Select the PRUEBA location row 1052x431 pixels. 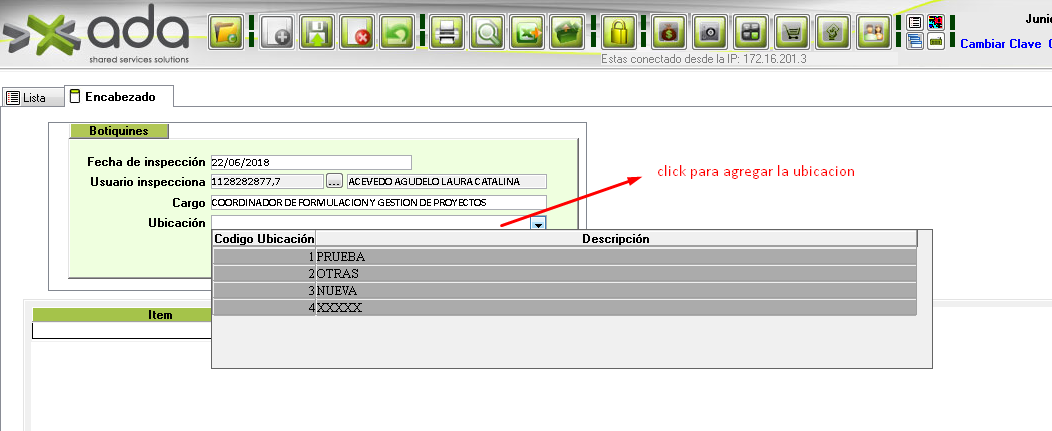click(x=565, y=256)
